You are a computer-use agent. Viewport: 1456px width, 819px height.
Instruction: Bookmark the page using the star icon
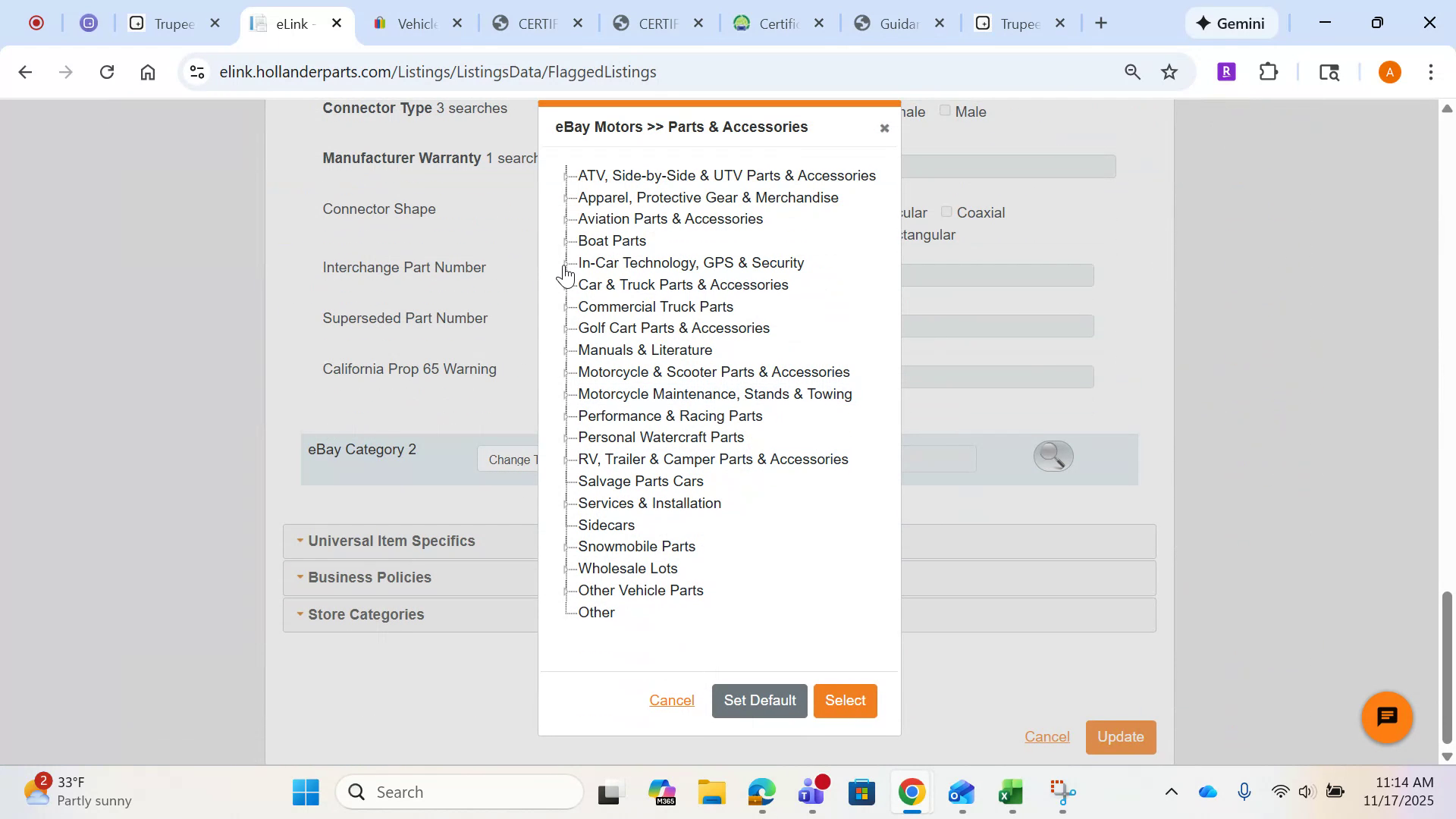tap(1169, 71)
